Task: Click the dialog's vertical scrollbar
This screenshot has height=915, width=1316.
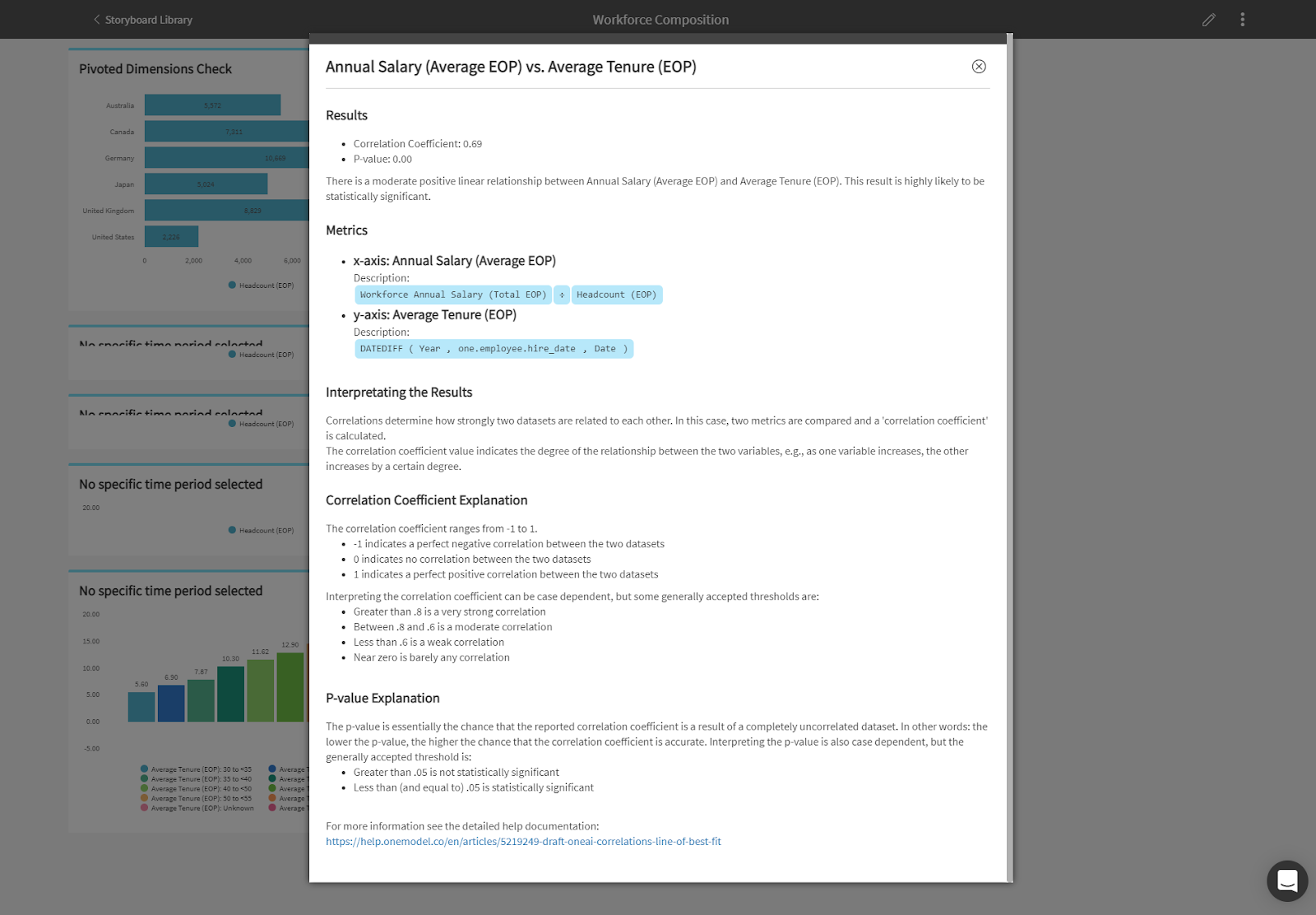Action: tap(1009, 457)
